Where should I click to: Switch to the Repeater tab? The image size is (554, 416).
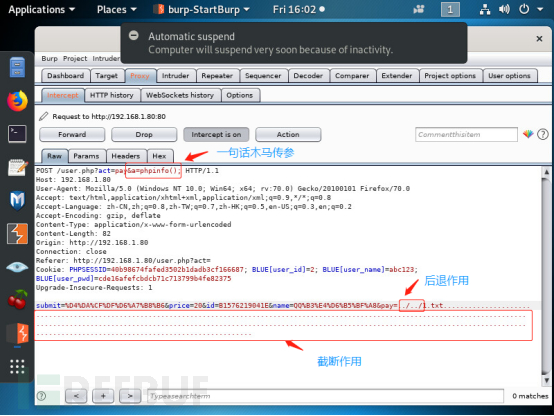[217, 76]
